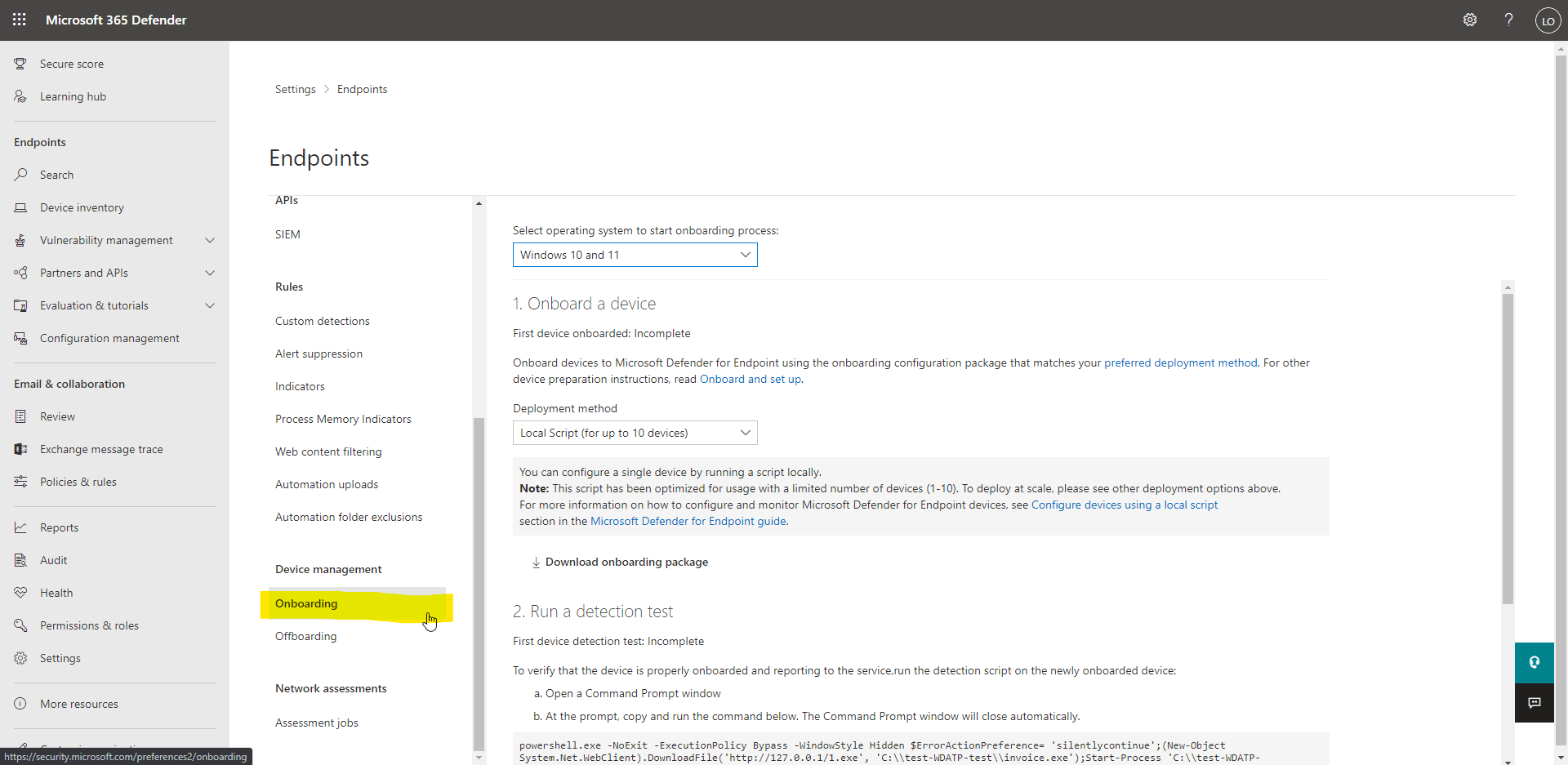Open Custom detections under Rules
The image size is (1568, 765).
pos(322,321)
